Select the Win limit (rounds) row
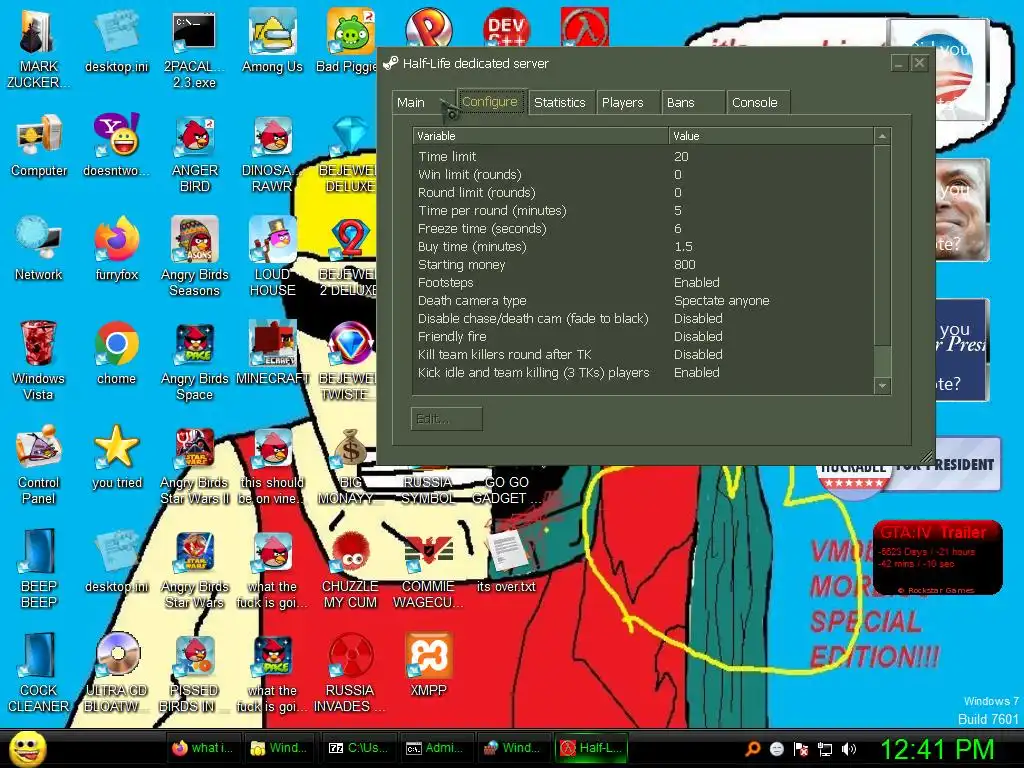 (x=644, y=174)
